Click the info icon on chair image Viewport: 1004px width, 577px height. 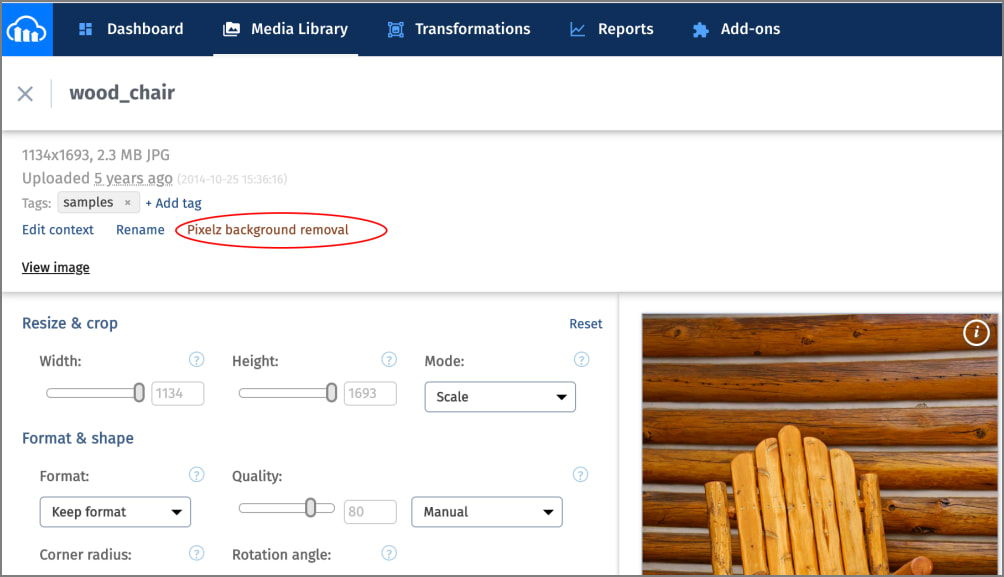click(x=976, y=332)
